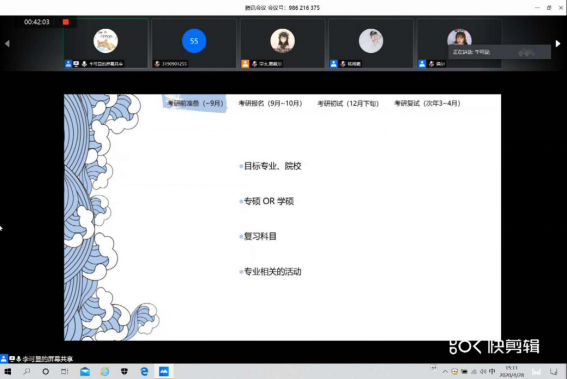Click the Cortana circle icon
Image resolution: width=567 pixels, height=379 pixels.
46,371
